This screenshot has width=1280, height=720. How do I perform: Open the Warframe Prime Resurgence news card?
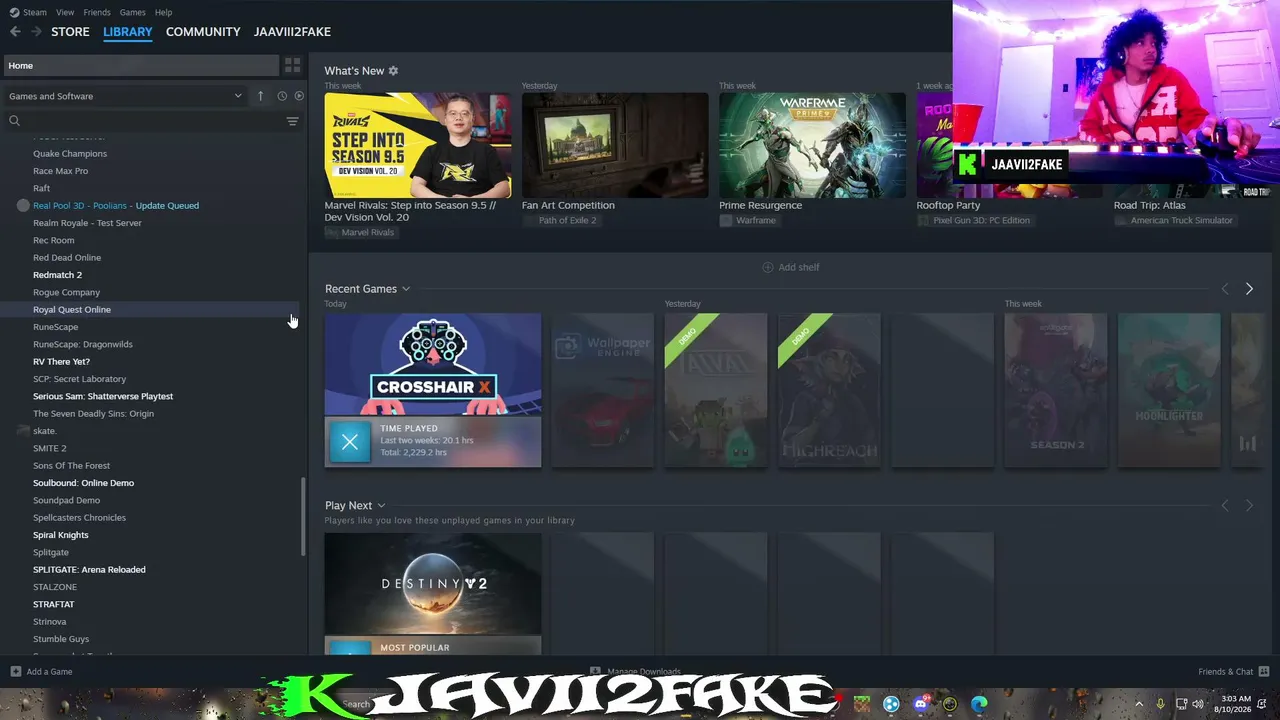click(812, 145)
